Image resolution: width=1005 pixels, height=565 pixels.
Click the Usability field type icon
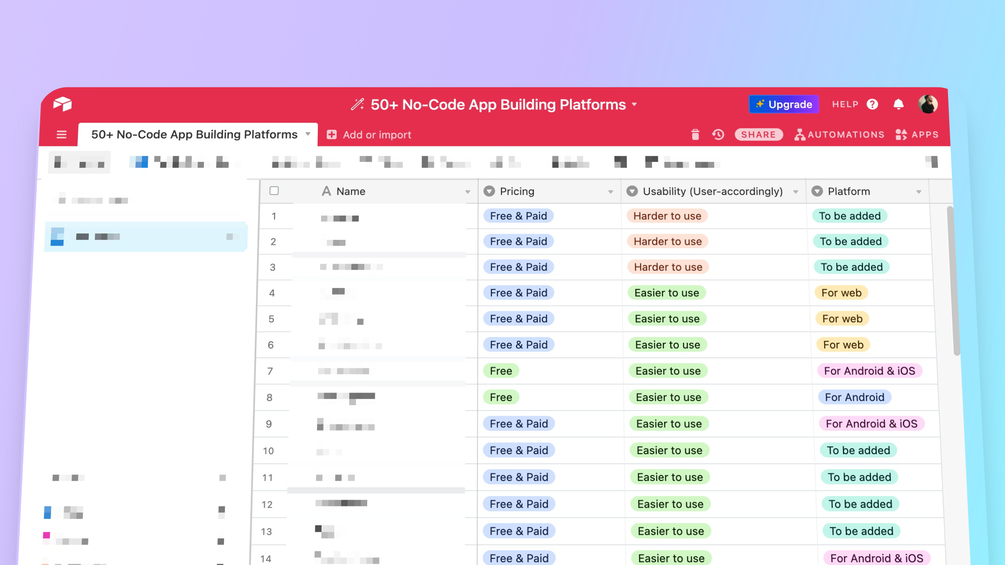632,191
